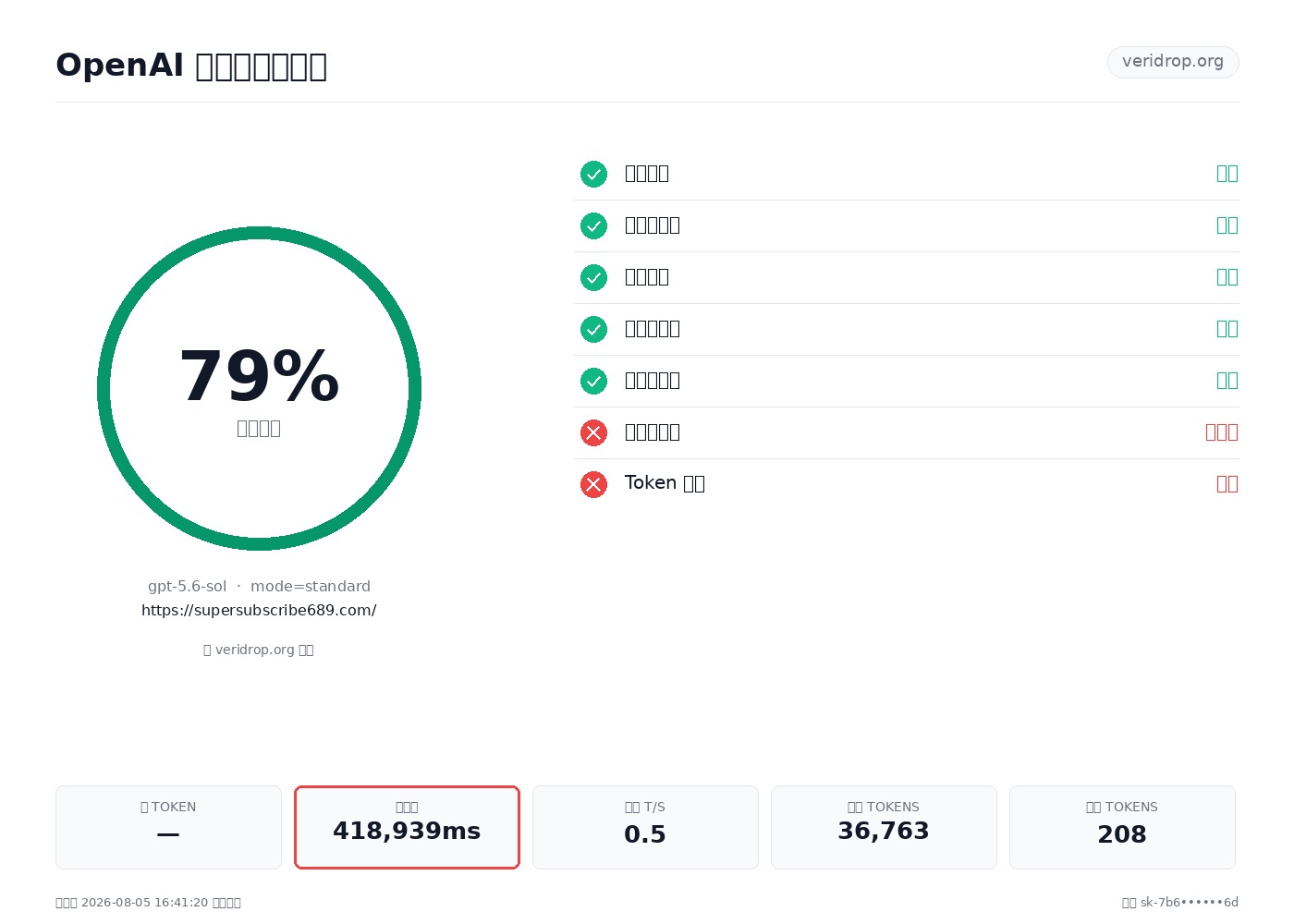
Task: Click the green check icon in the third row
Action: (x=593, y=277)
